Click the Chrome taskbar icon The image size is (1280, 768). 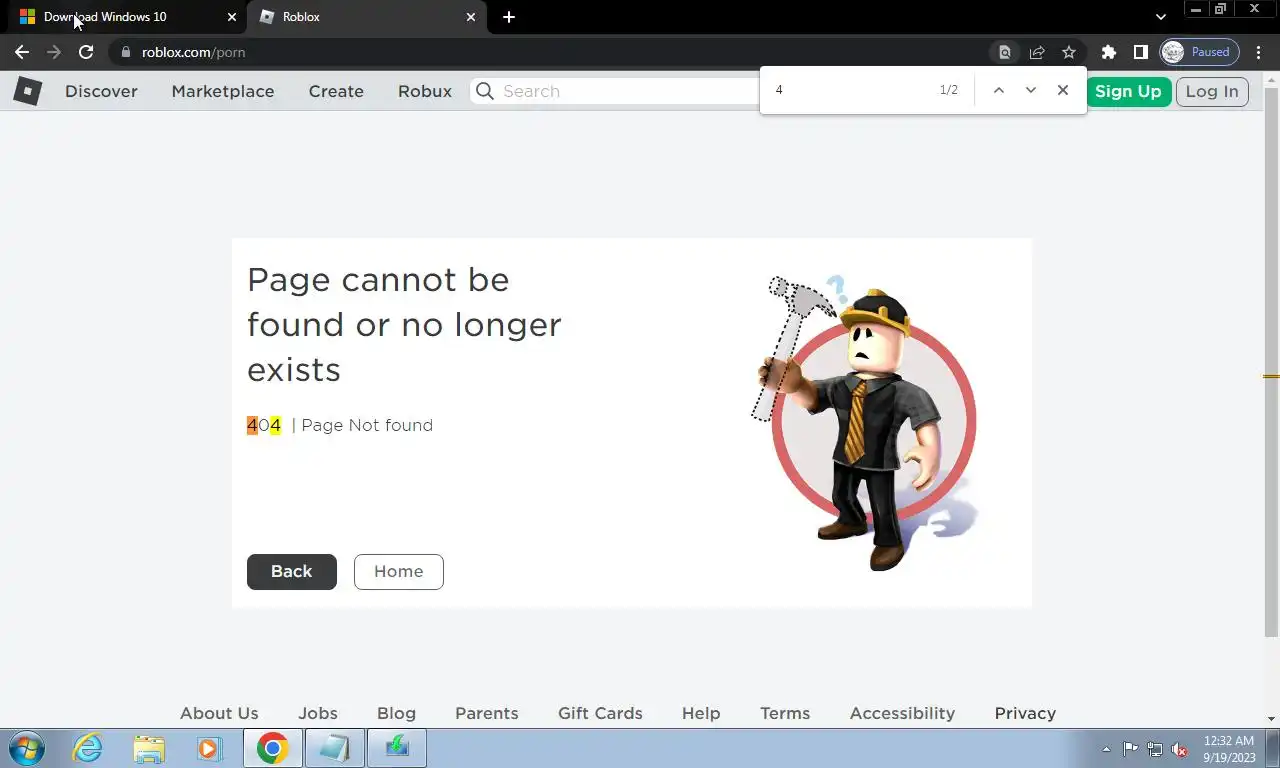pos(272,748)
